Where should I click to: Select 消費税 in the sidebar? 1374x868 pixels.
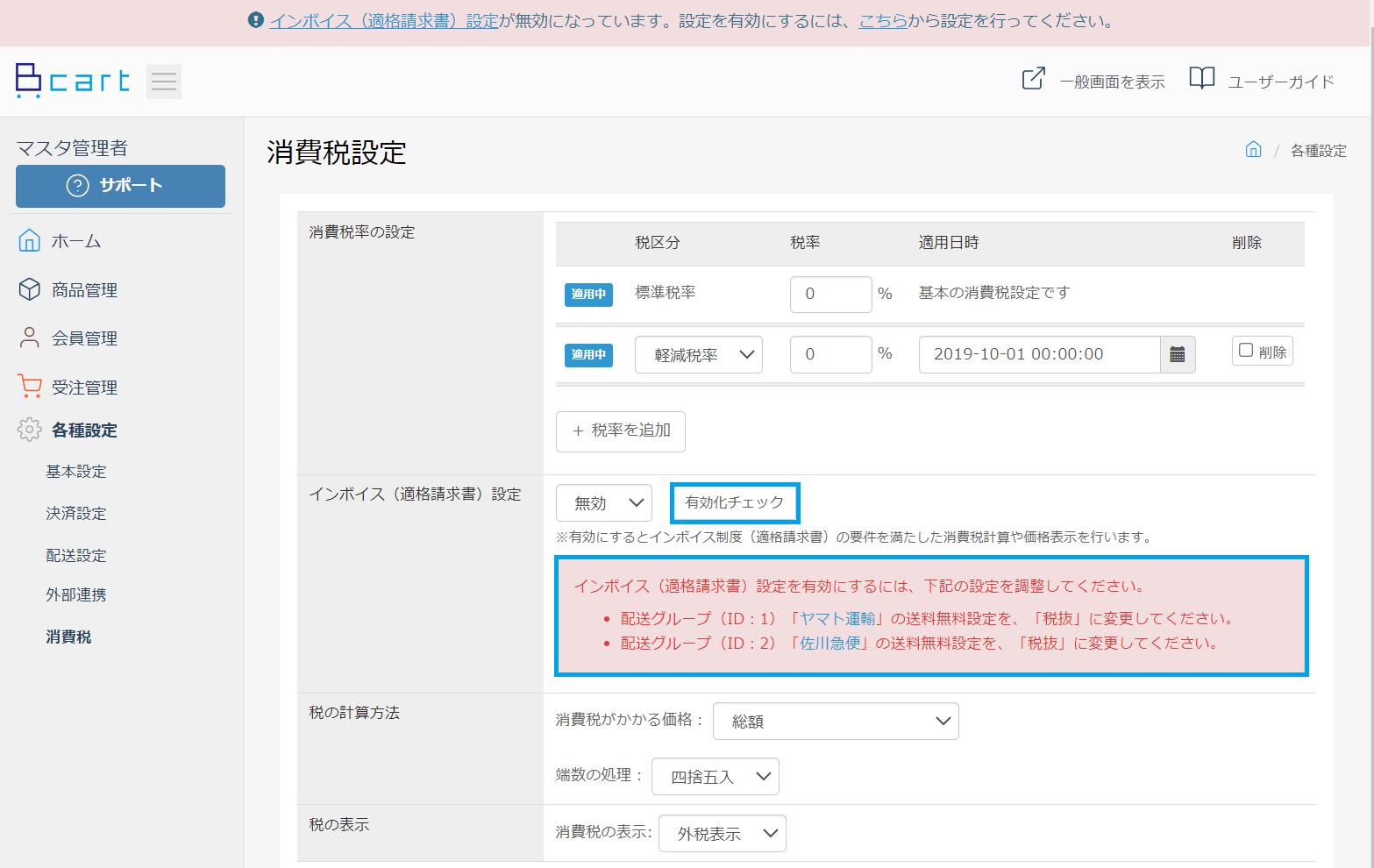(68, 637)
